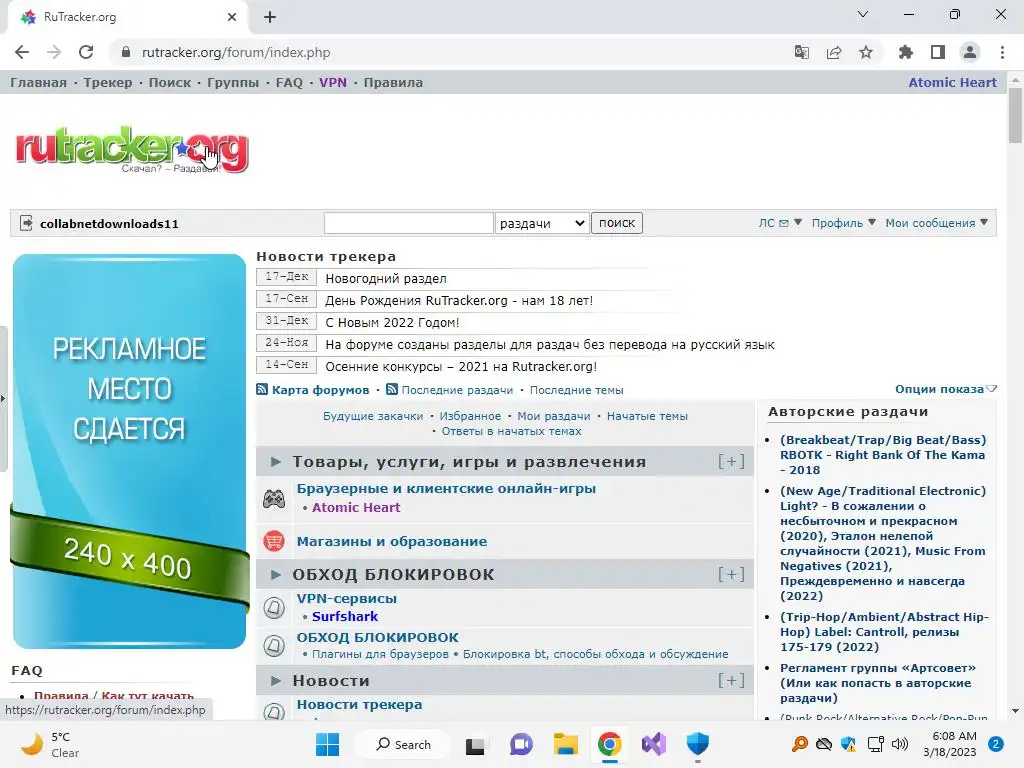Open Visual Studio from taskbar
Image resolution: width=1024 pixels, height=768 pixels.
pos(654,744)
